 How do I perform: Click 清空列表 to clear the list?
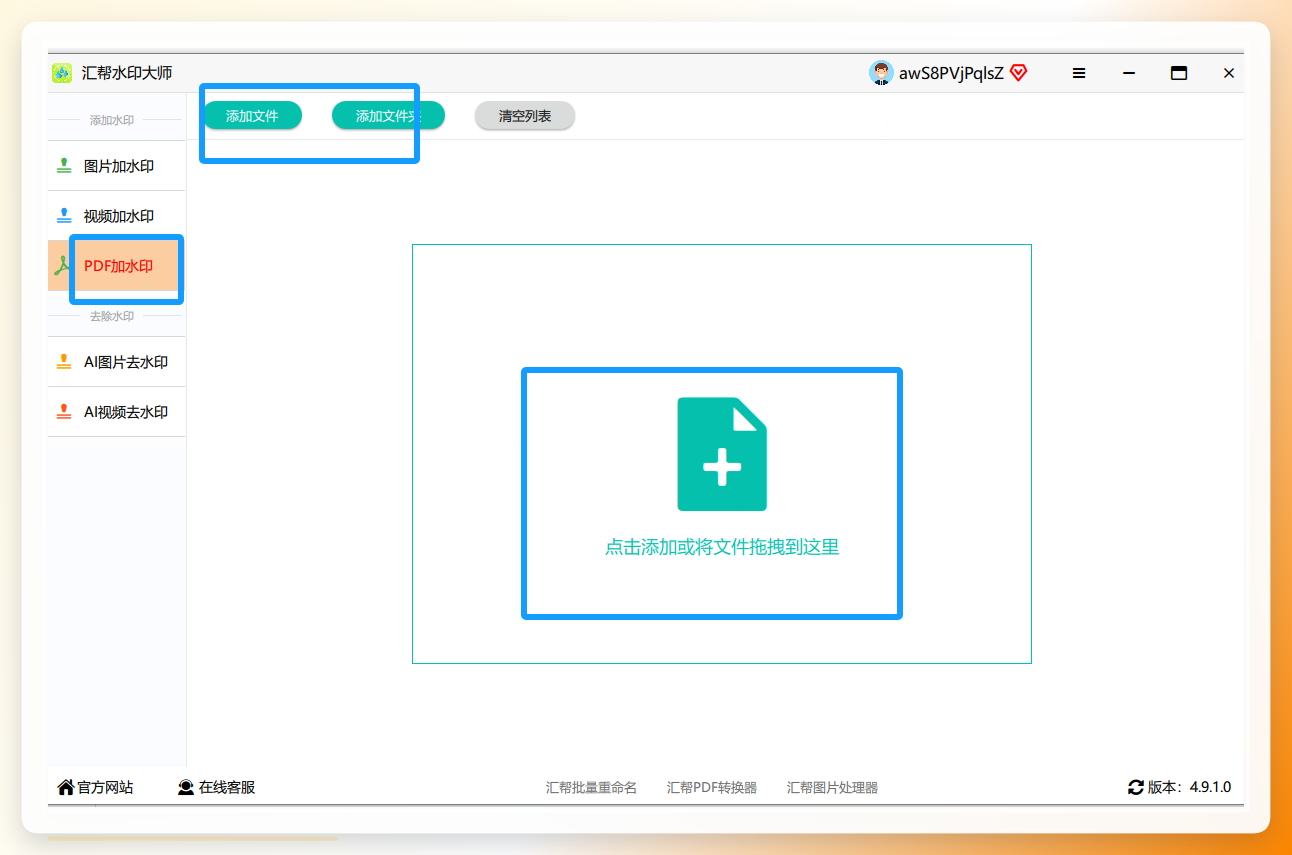525,116
